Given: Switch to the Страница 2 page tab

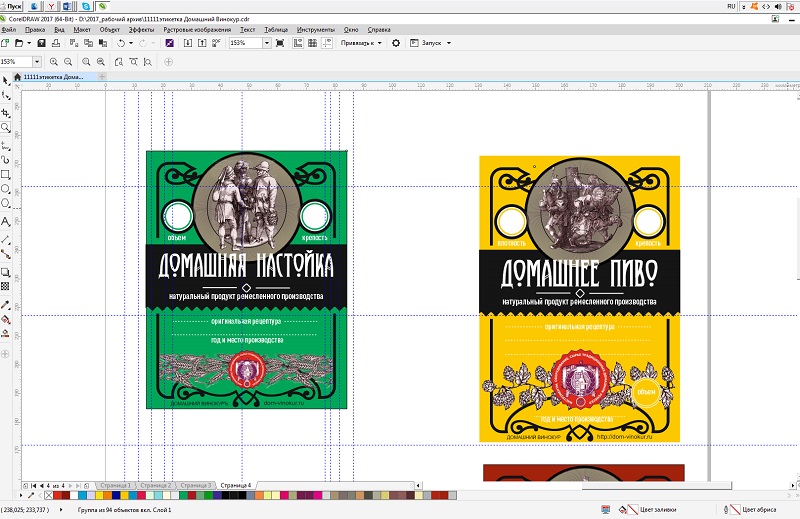Looking at the screenshot, I should [157, 484].
